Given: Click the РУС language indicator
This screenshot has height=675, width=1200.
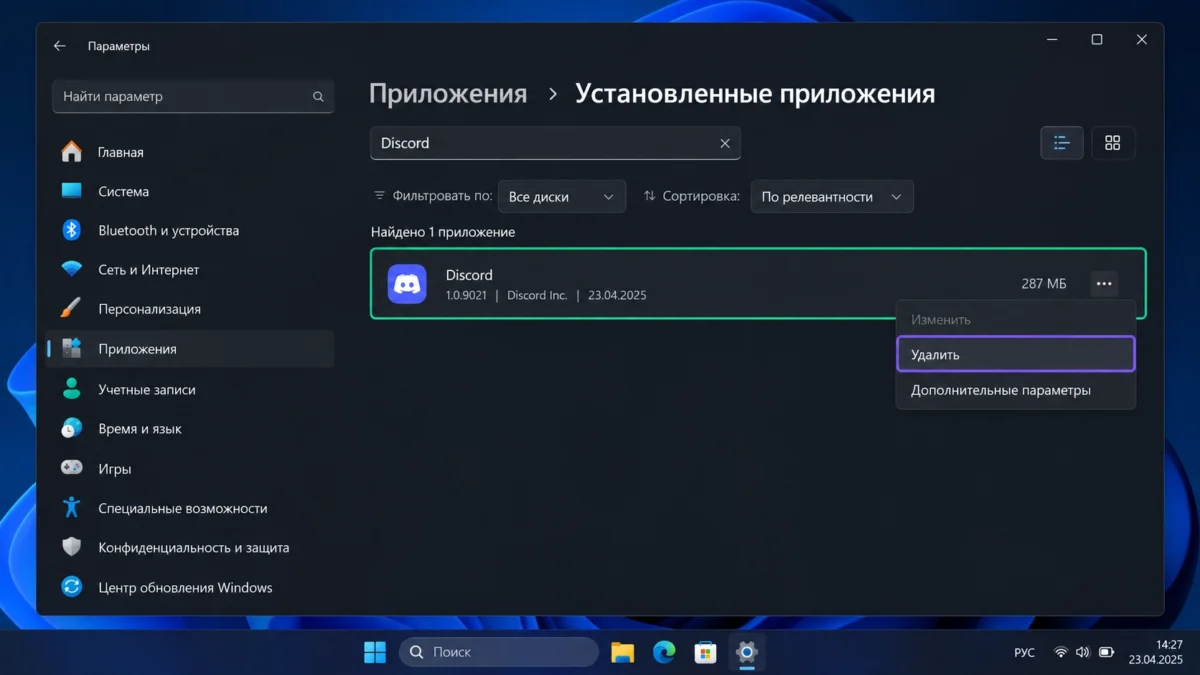Looking at the screenshot, I should (1024, 652).
